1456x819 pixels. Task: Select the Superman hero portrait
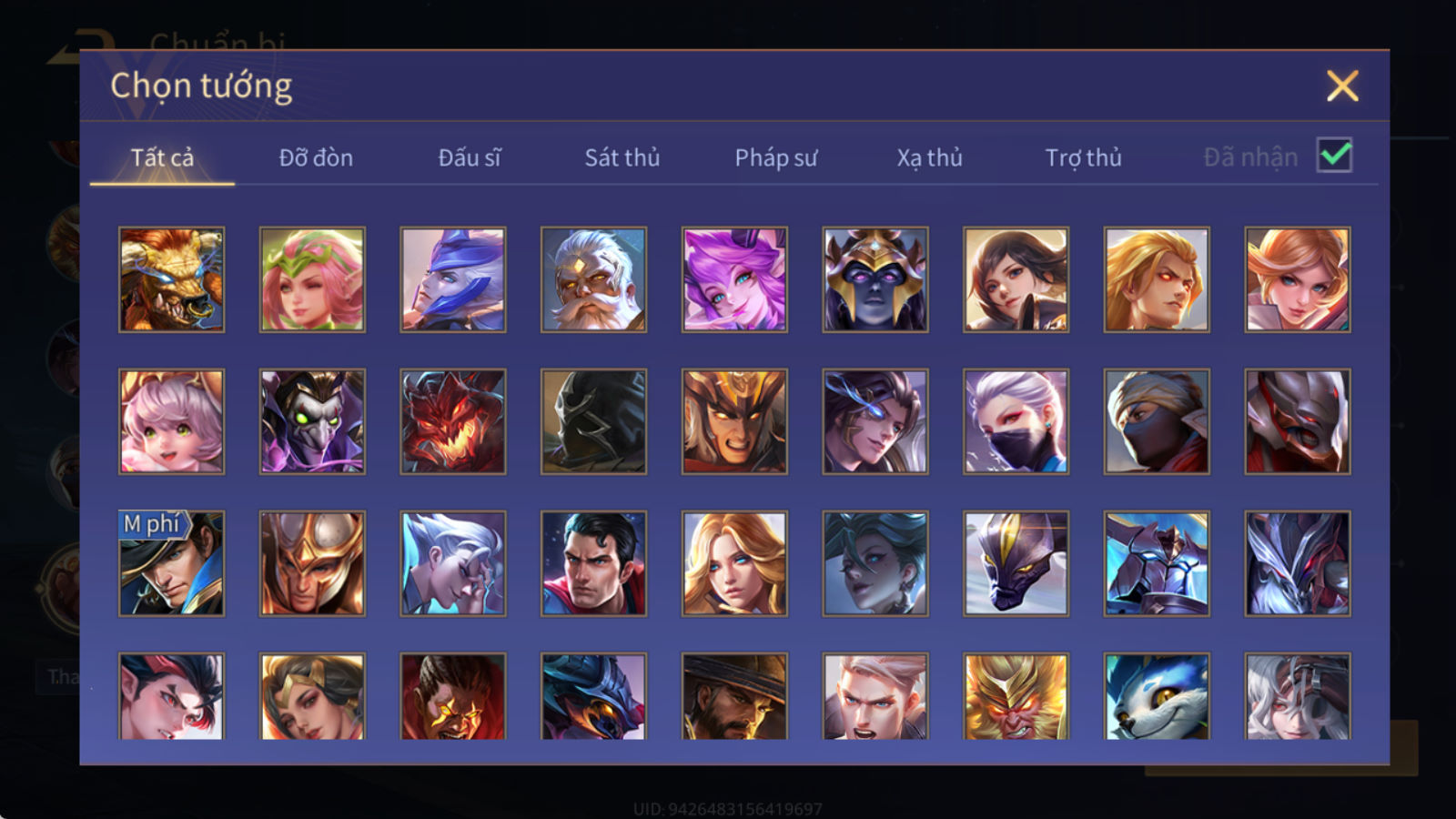[x=593, y=563]
